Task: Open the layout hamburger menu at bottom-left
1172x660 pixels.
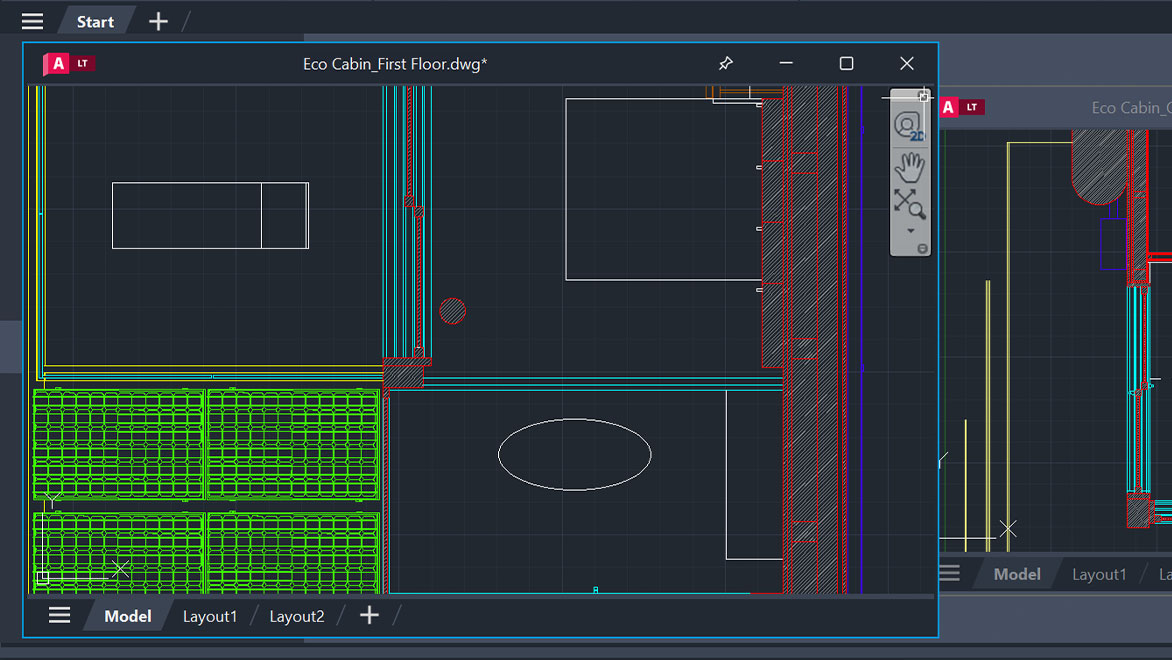Action: pos(59,614)
